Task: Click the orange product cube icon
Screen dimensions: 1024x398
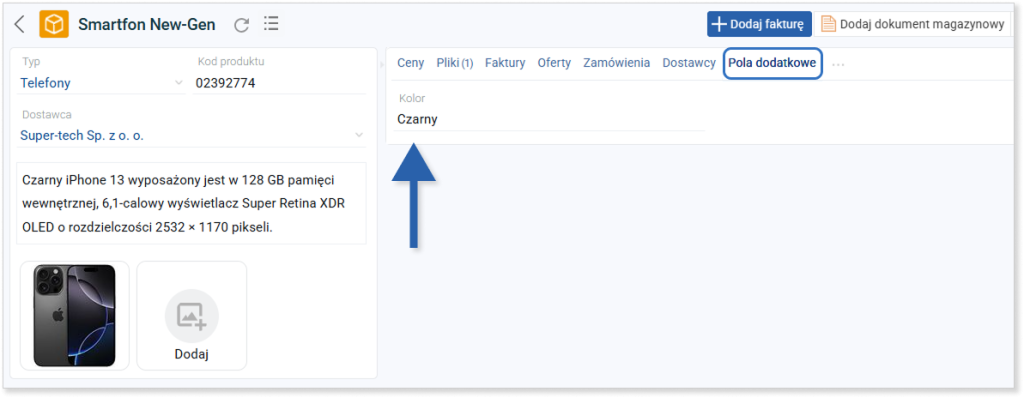Action: tap(54, 24)
